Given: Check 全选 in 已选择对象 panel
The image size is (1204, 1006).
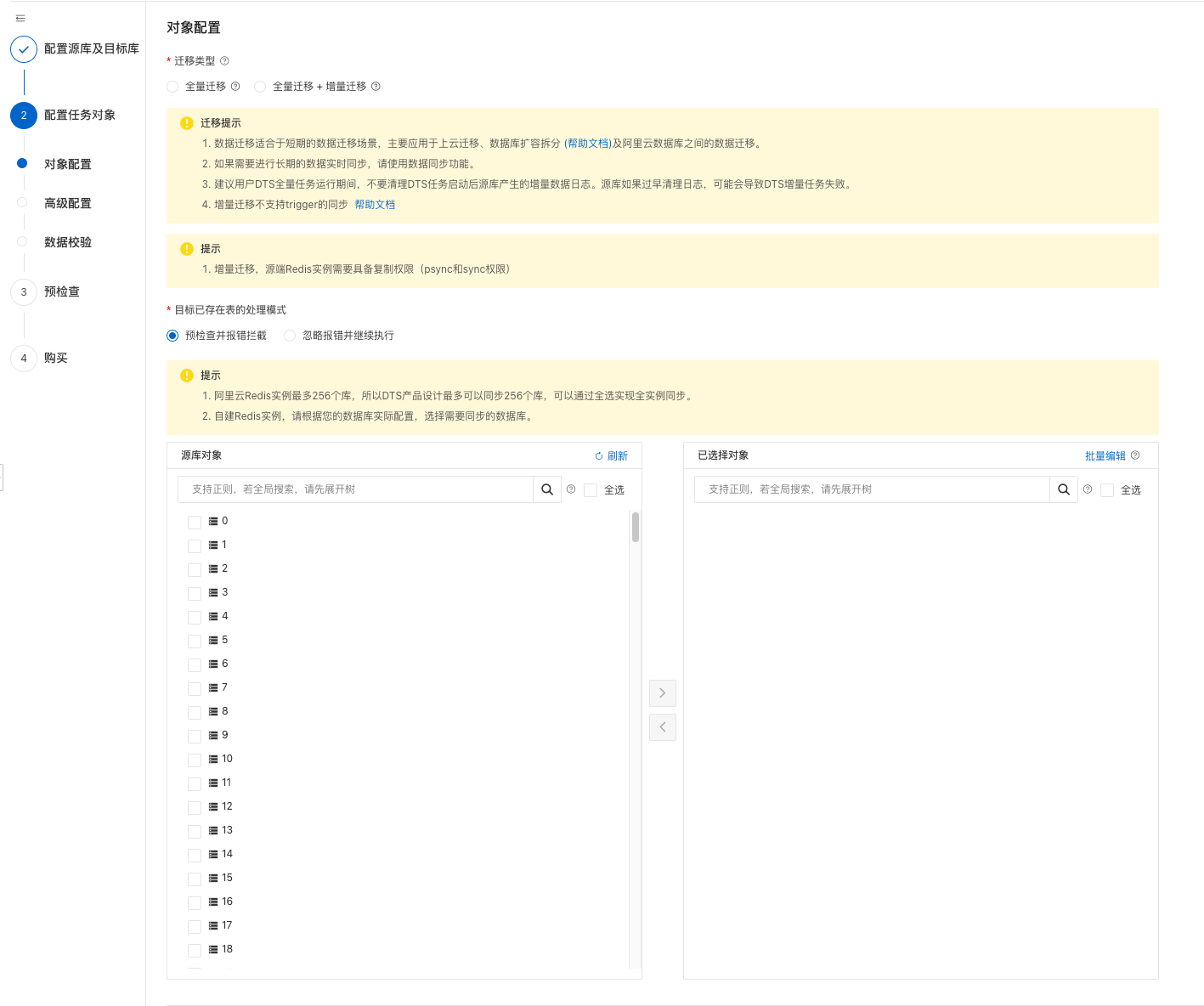Looking at the screenshot, I should [1107, 490].
